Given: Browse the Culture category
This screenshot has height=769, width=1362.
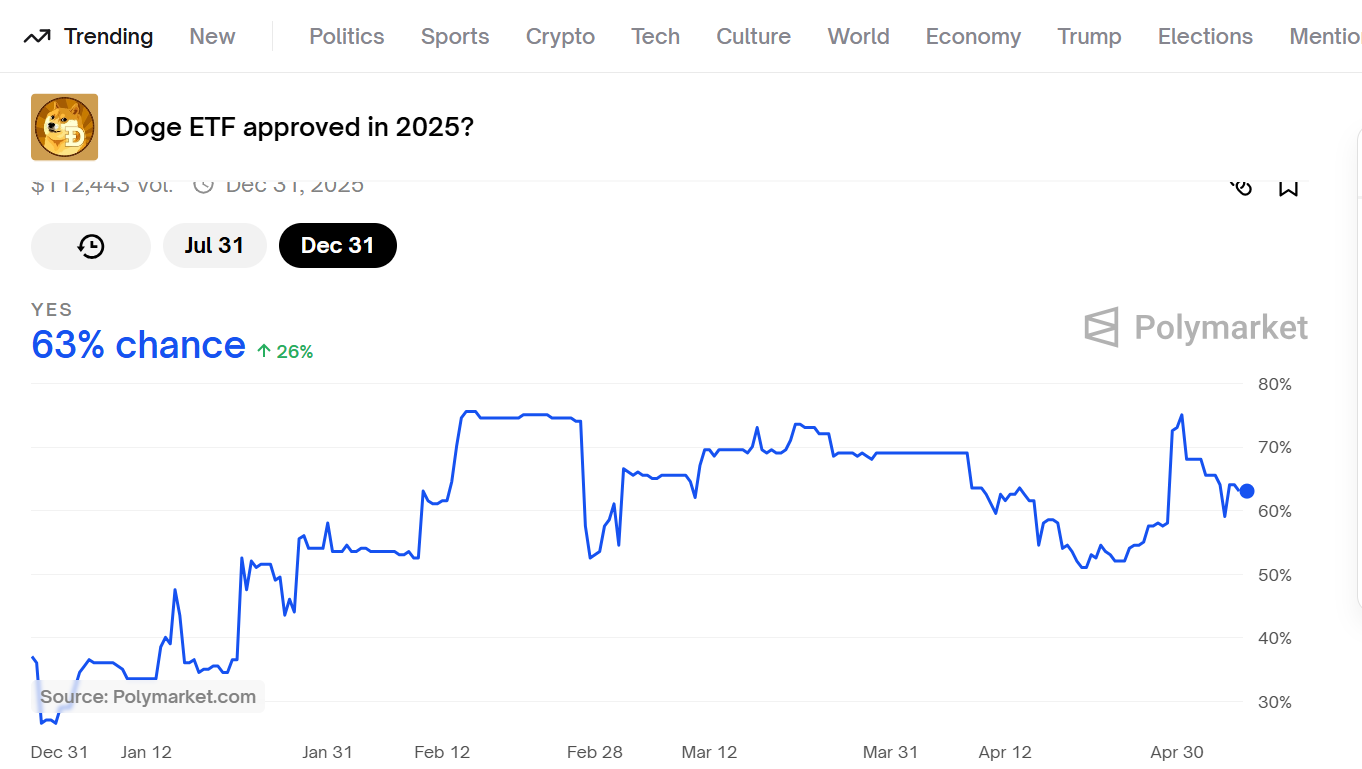Looking at the screenshot, I should 753,37.
